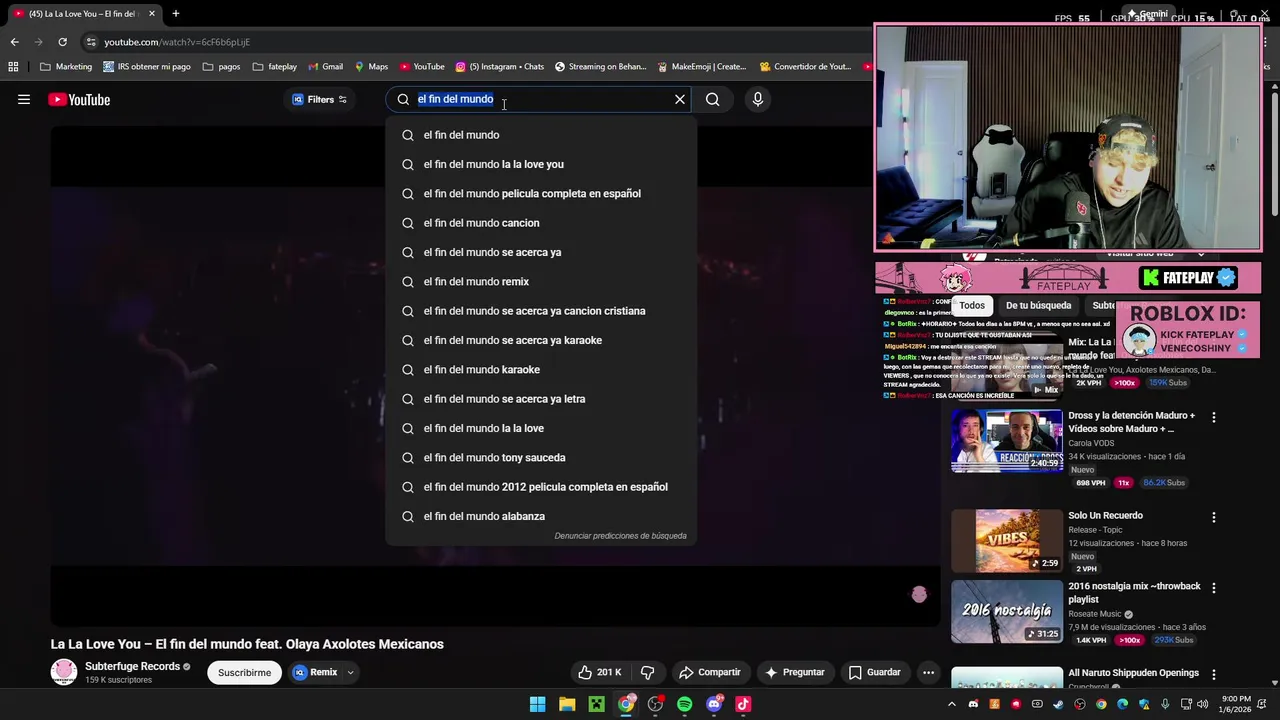The width and height of the screenshot is (1280, 720).
Task: Select suggestion 'el fin del mundo karaoke'
Action: (x=541, y=370)
